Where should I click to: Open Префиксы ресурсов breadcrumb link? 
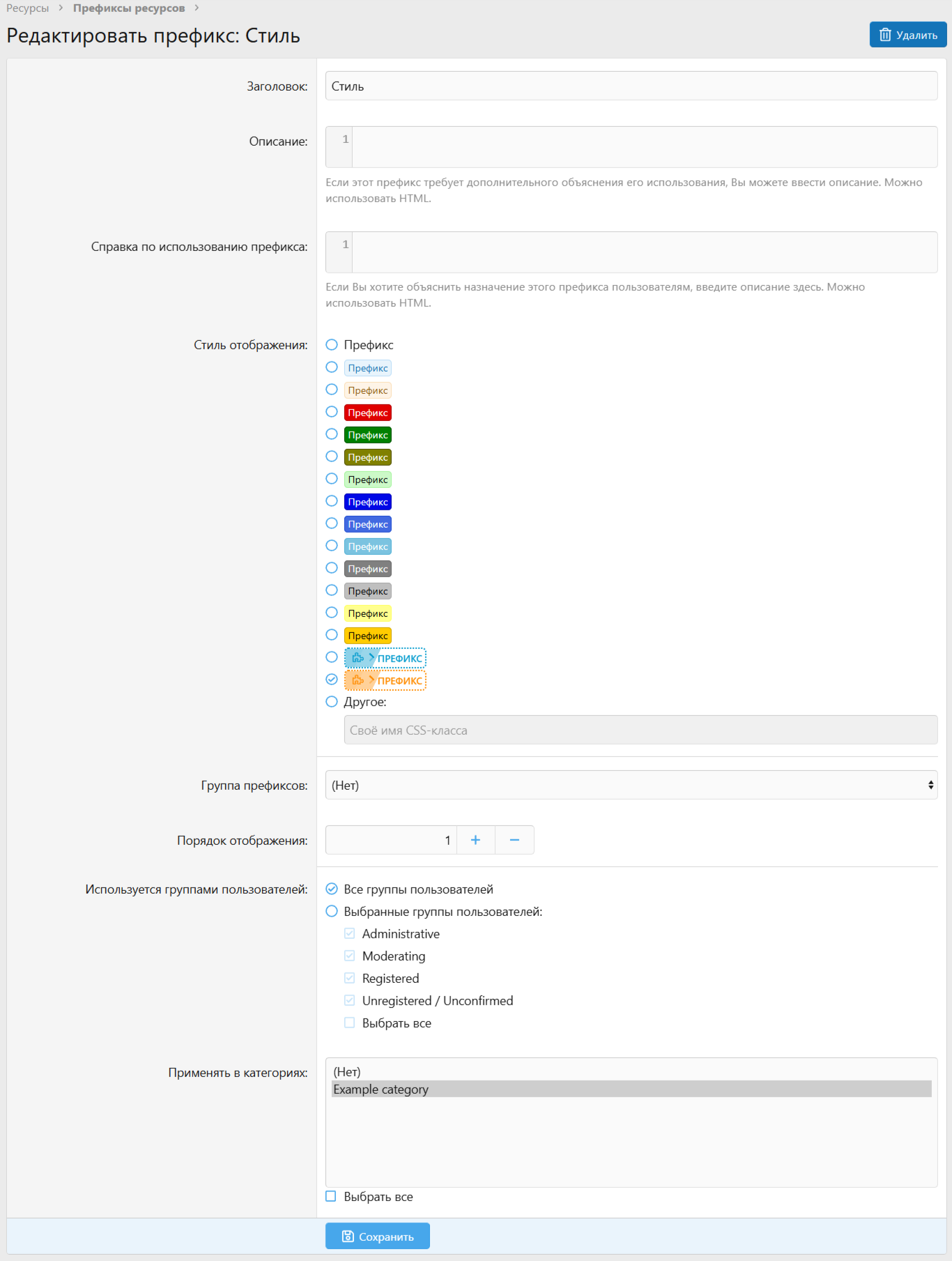(x=129, y=8)
